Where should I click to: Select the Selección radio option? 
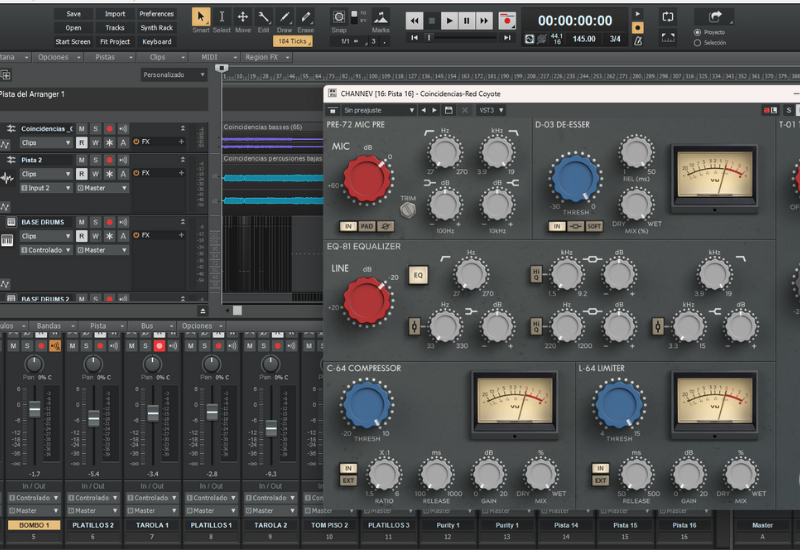coord(697,43)
